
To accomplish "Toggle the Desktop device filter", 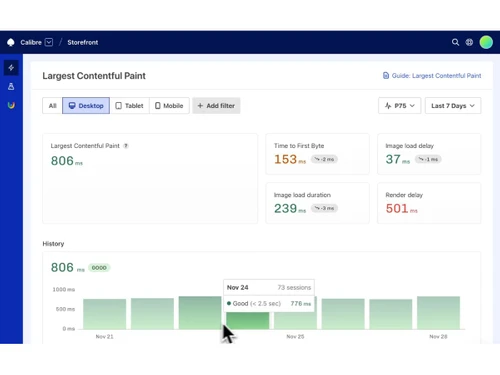I will point(86,106).
